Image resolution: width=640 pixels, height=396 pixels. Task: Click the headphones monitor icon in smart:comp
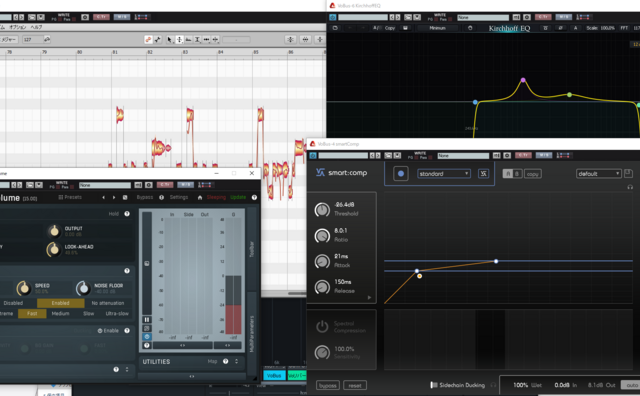pos(630,187)
